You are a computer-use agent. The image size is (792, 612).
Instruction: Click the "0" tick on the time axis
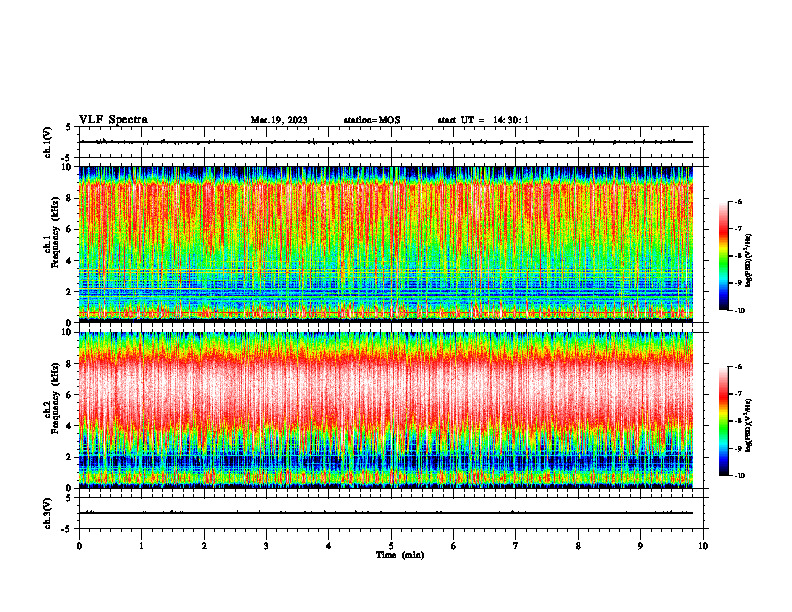point(79,546)
